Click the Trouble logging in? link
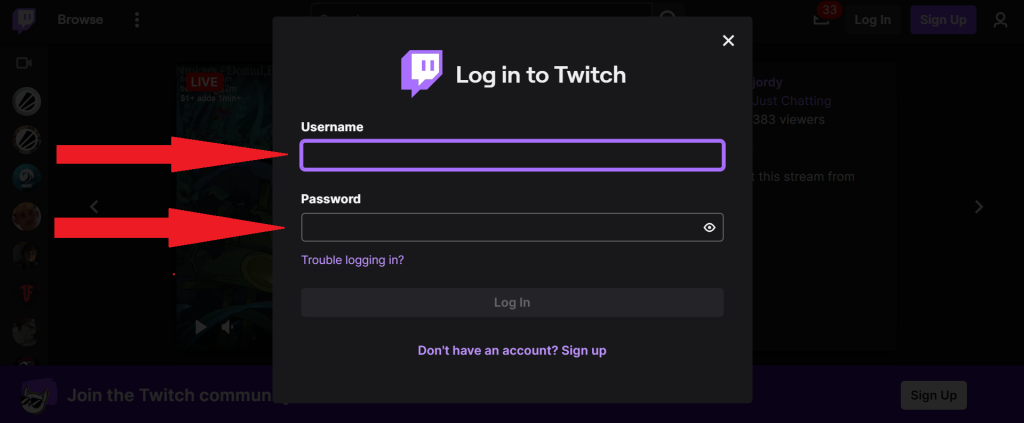This screenshot has height=423, width=1024. [x=352, y=260]
